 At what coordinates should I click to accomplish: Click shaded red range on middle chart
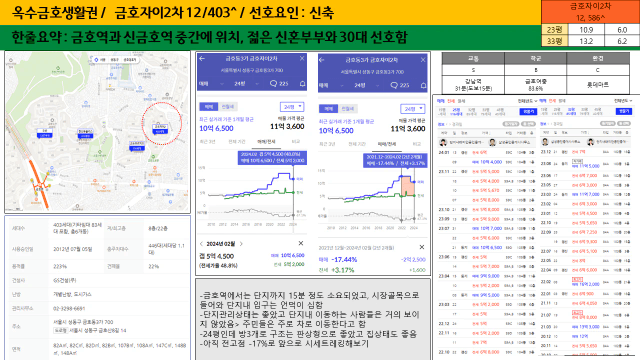coord(408,186)
